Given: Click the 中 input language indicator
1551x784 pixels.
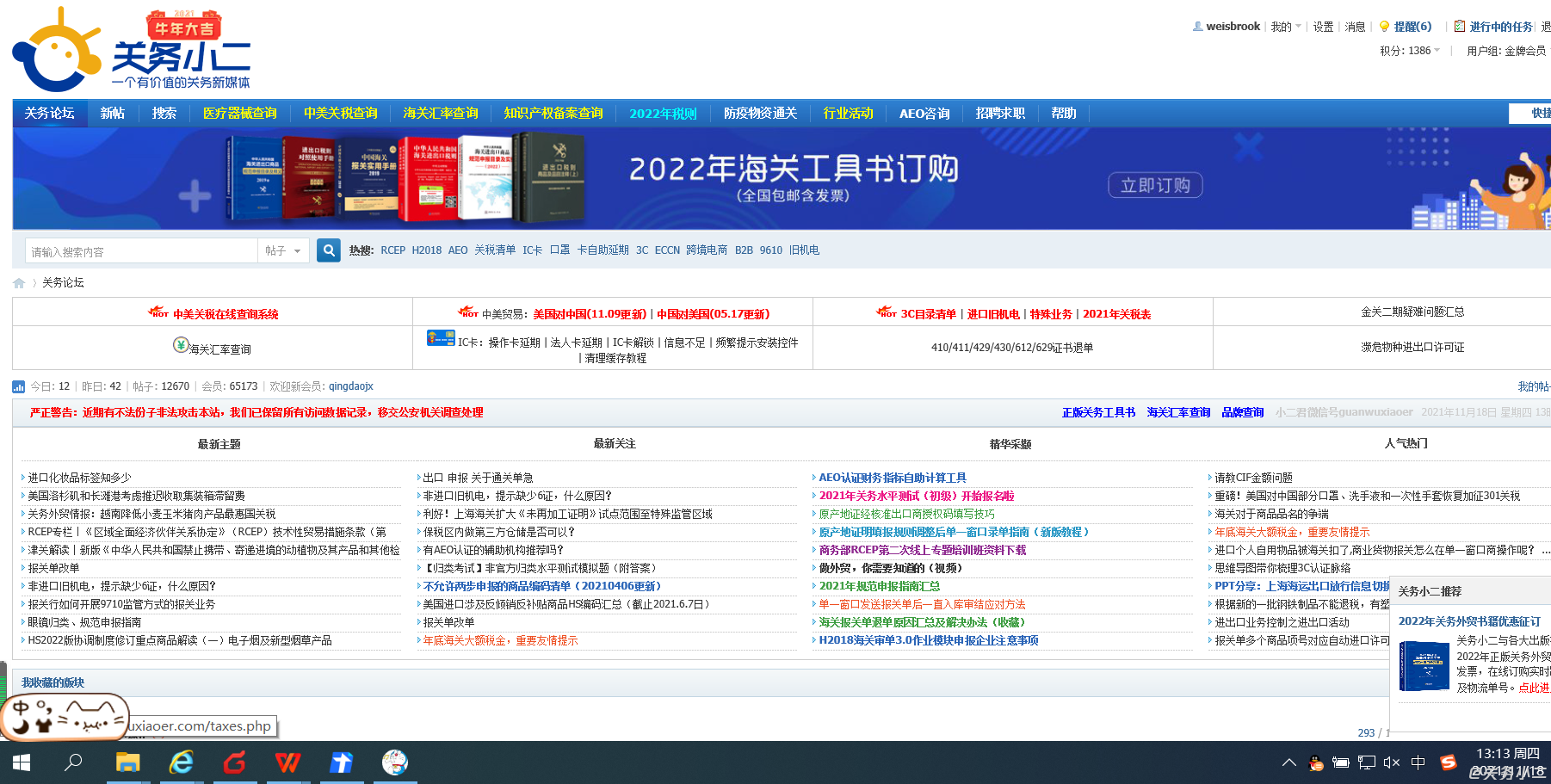Looking at the screenshot, I should pos(1418,762).
